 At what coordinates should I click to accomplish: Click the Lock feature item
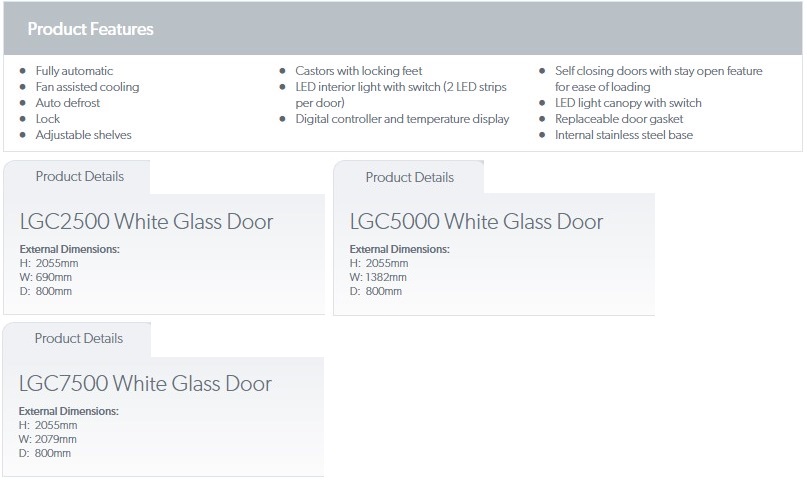tap(48, 119)
